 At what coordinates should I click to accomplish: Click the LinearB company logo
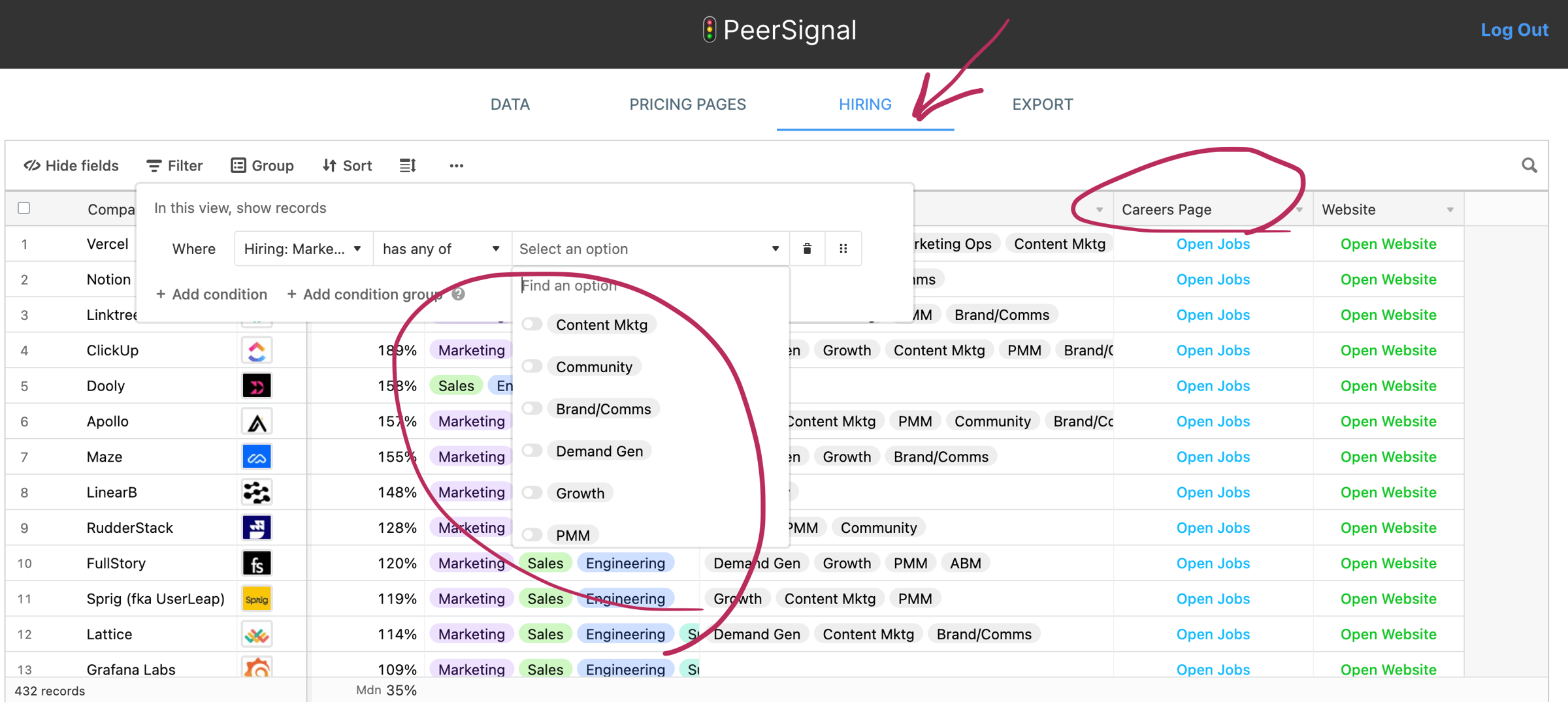point(257,492)
